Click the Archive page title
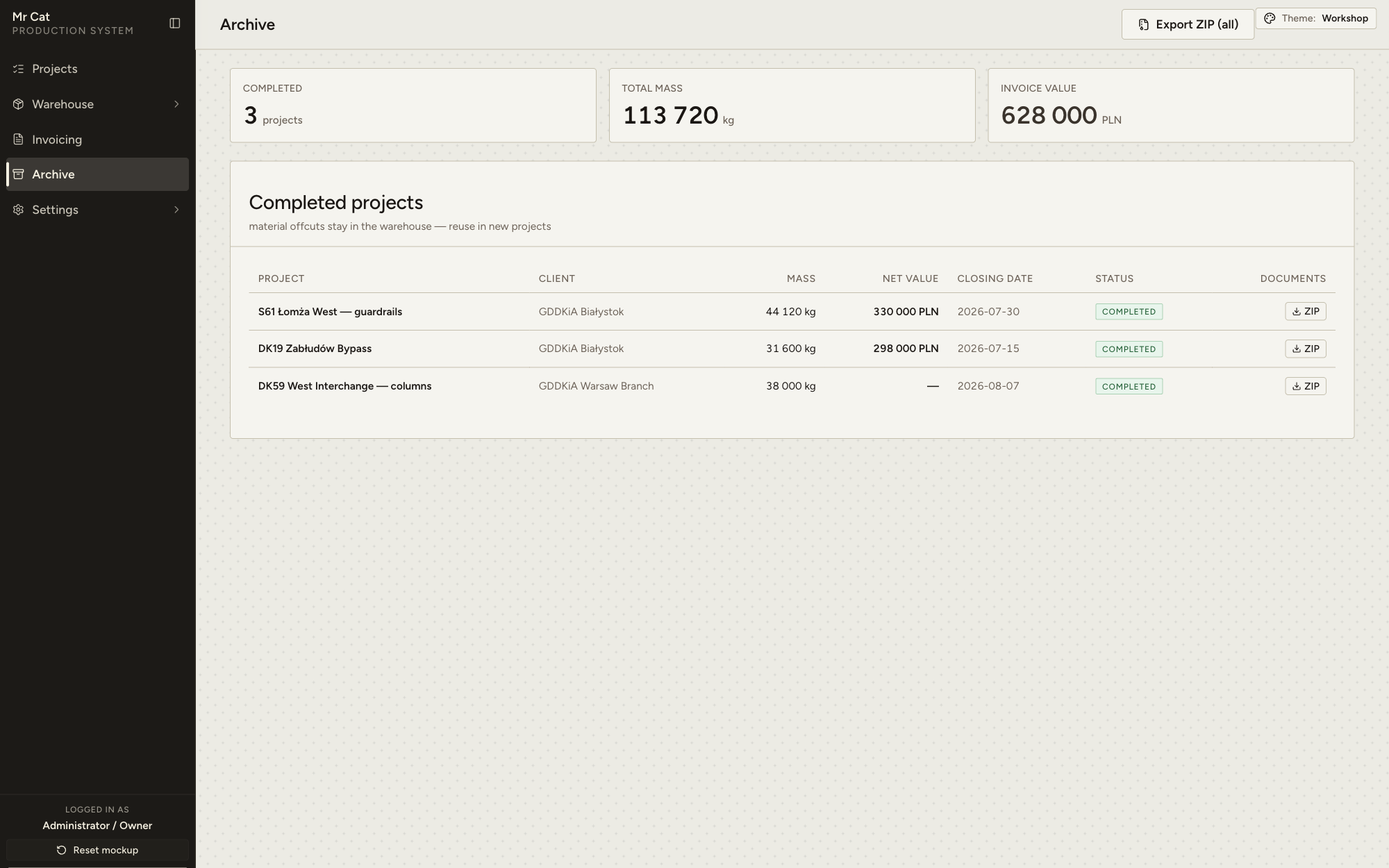This screenshot has width=1389, height=868. click(x=247, y=24)
